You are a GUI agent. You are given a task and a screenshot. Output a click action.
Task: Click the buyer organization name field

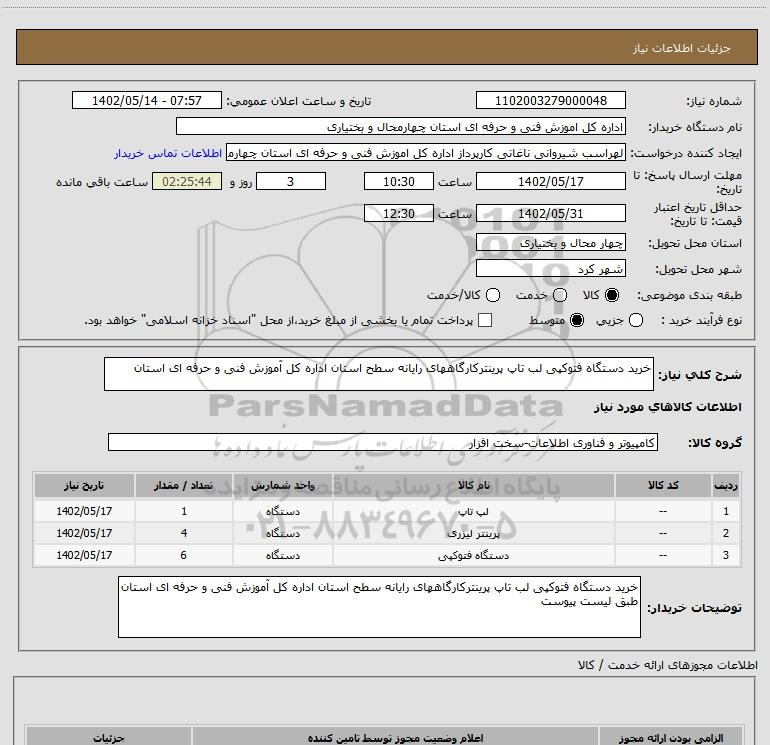click(x=401, y=127)
